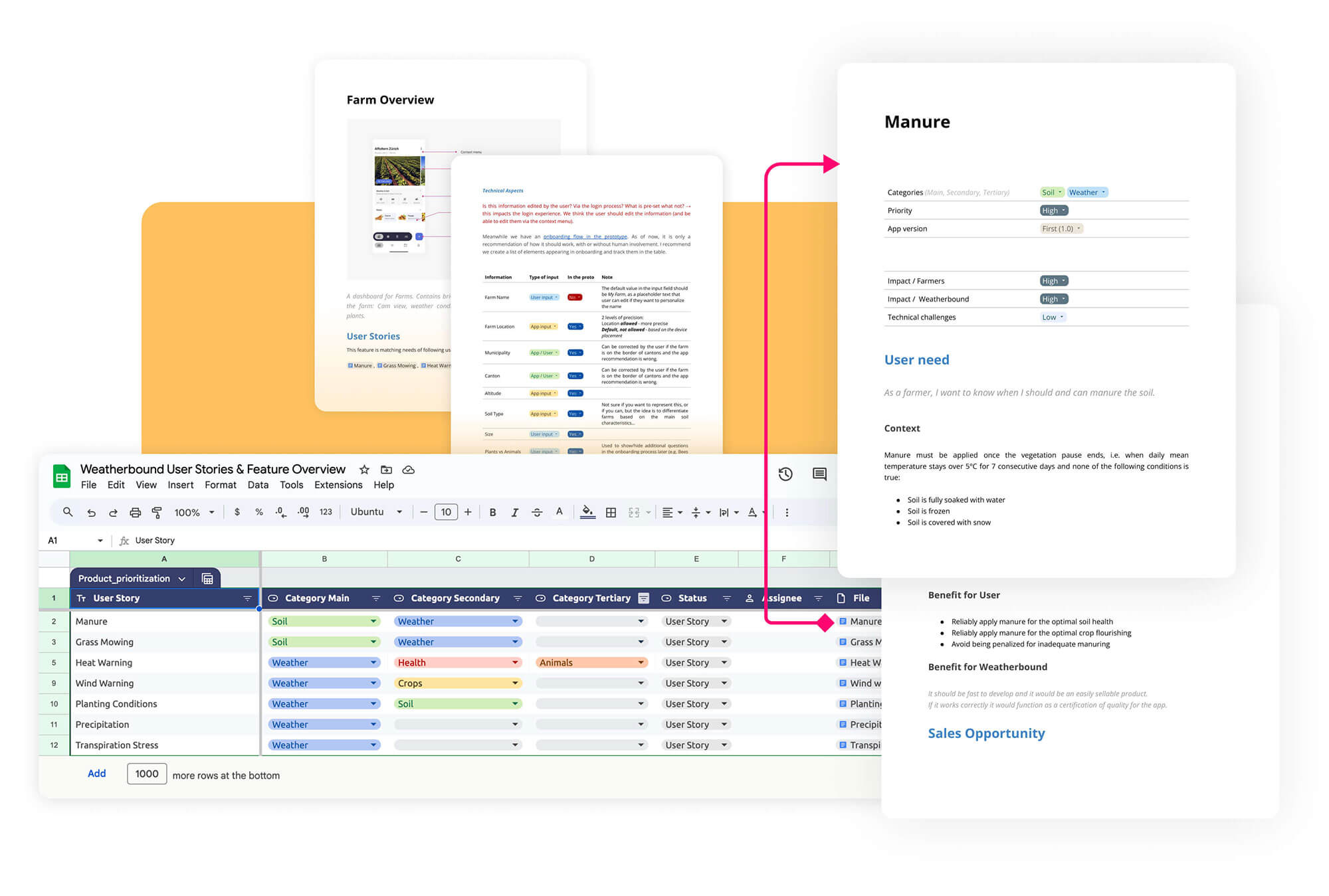1329x896 pixels.
Task: Open the Name box A1 dropdown
Action: coord(100,541)
